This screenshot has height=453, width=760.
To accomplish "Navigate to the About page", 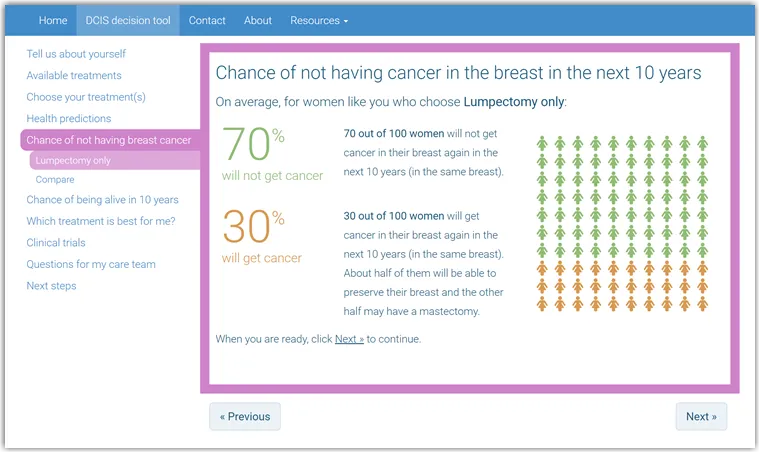I will 258,20.
